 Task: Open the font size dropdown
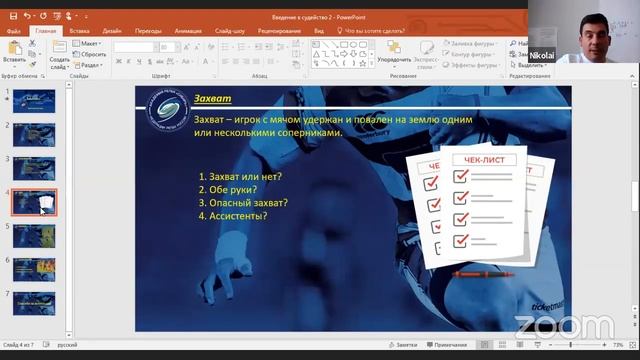(178, 48)
